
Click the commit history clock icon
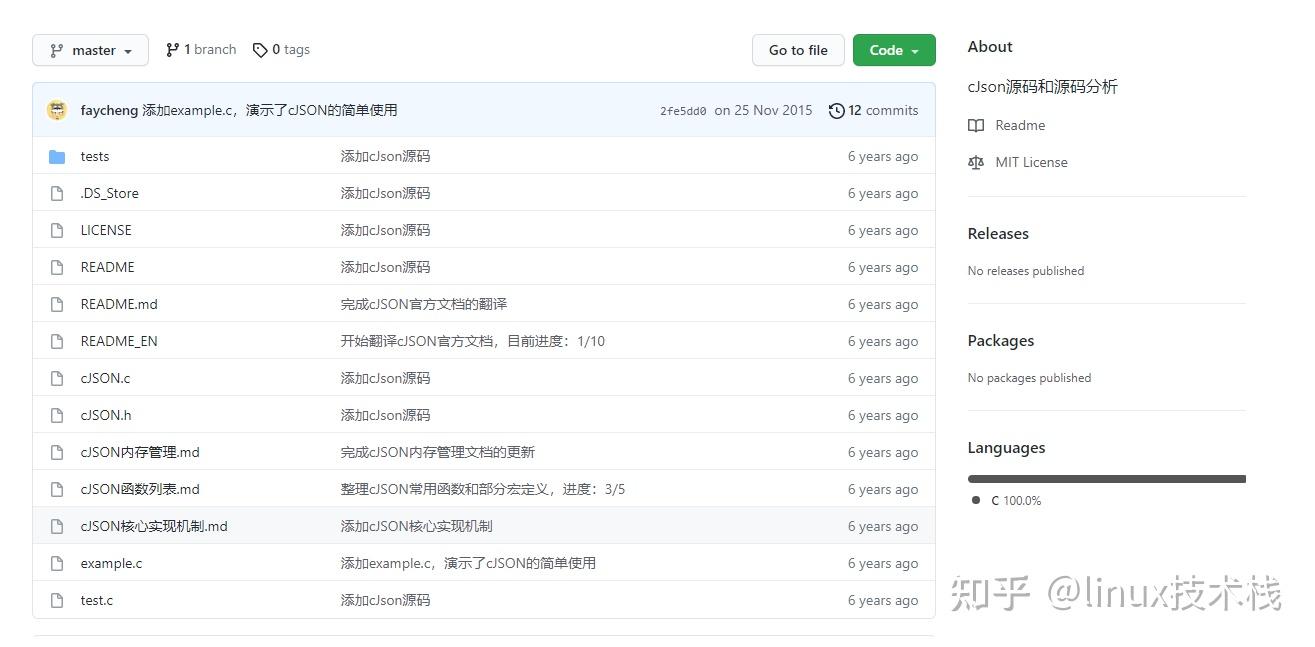(837, 110)
